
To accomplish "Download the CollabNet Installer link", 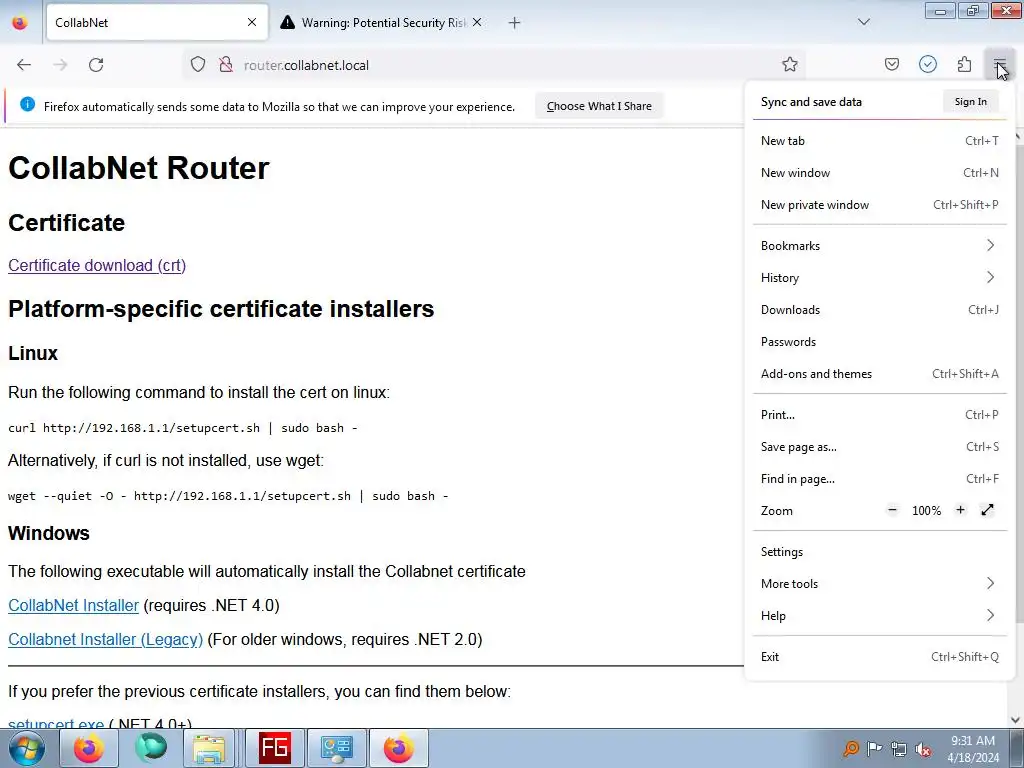I will coord(73,605).
